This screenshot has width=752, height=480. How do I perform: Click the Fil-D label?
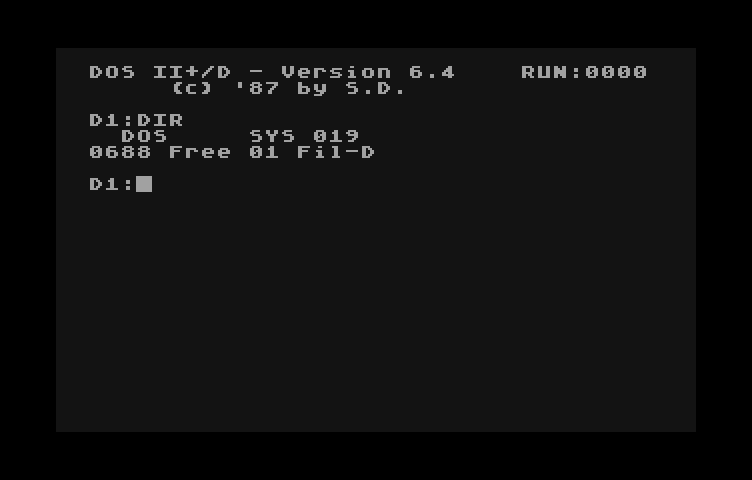(x=336, y=152)
